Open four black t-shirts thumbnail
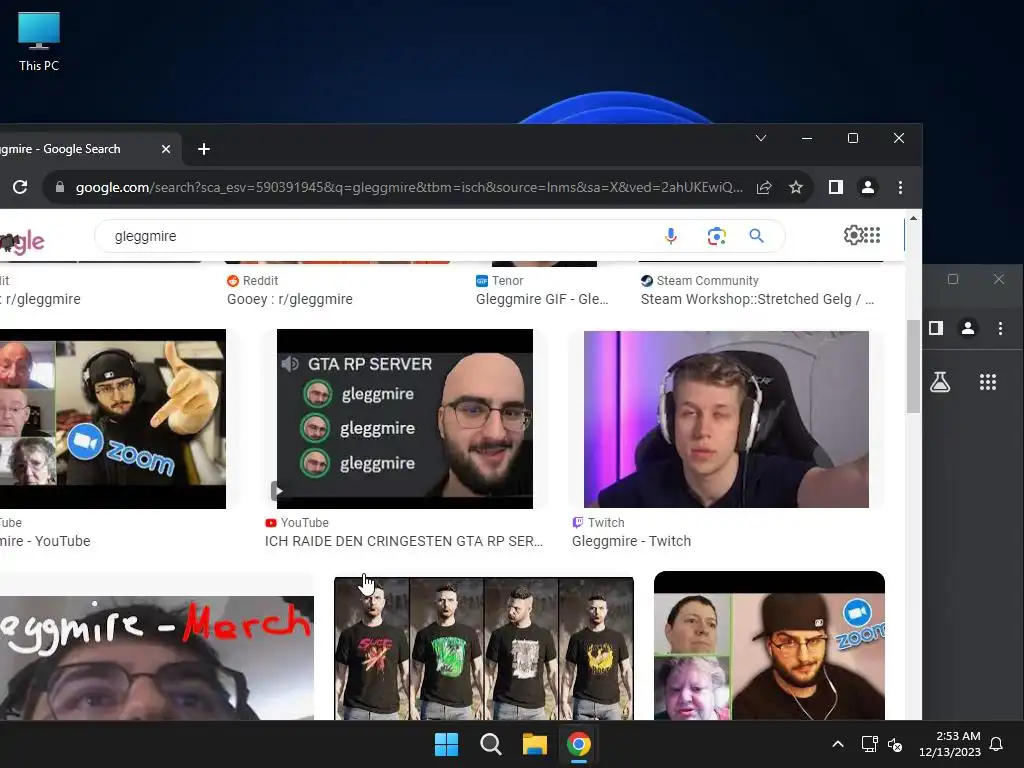 (484, 648)
